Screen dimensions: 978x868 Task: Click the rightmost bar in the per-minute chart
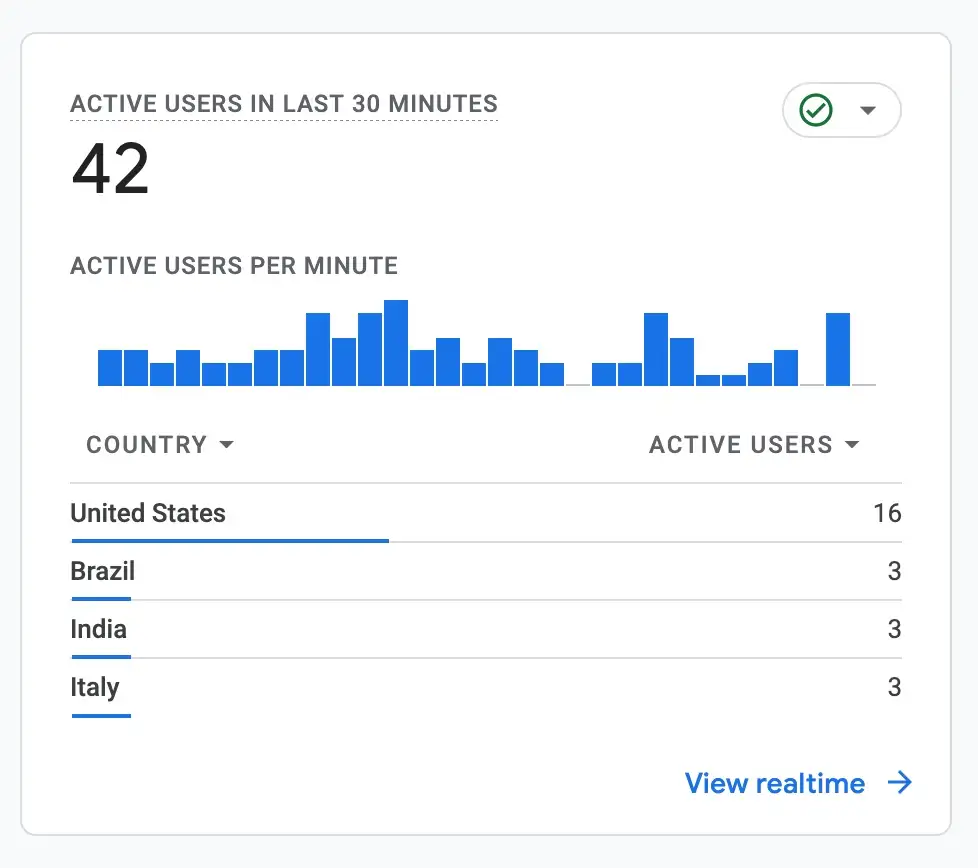tap(838, 349)
